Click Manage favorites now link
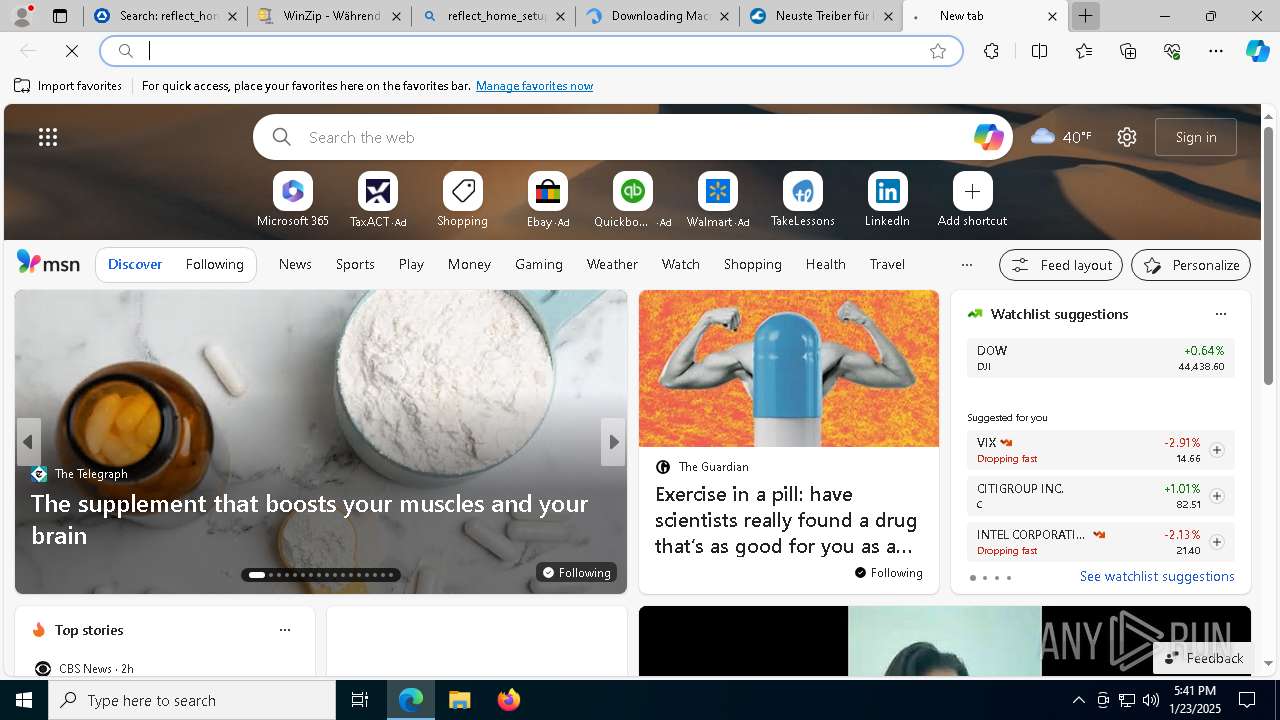 [x=534, y=86]
